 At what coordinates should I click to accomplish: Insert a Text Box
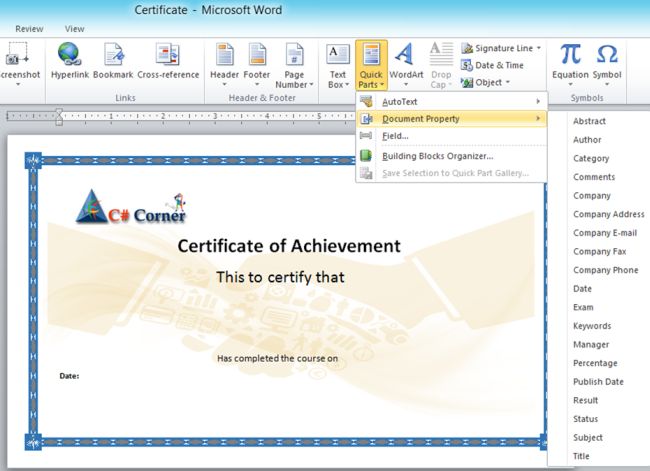tap(338, 65)
